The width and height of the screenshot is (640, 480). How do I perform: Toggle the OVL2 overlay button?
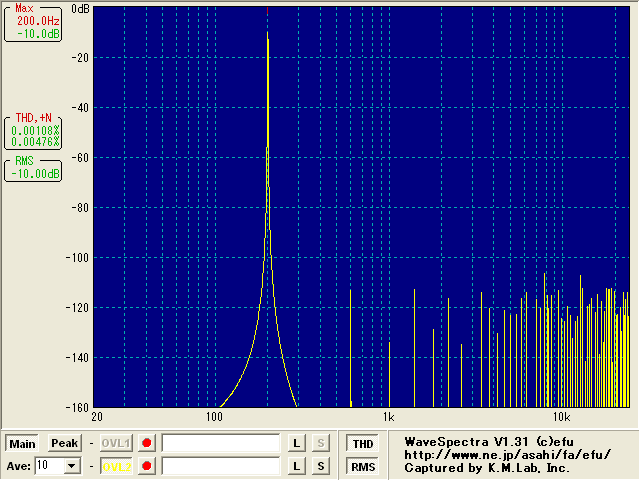pos(116,466)
